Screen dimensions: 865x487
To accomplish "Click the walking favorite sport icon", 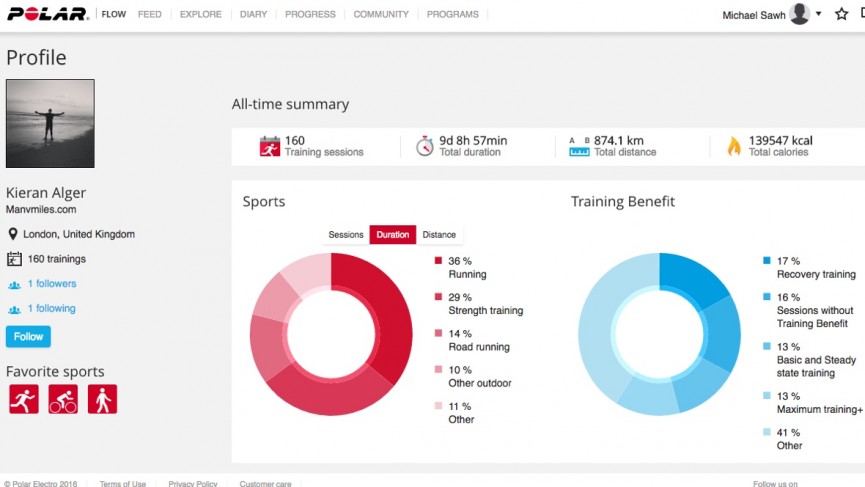I will pos(102,399).
